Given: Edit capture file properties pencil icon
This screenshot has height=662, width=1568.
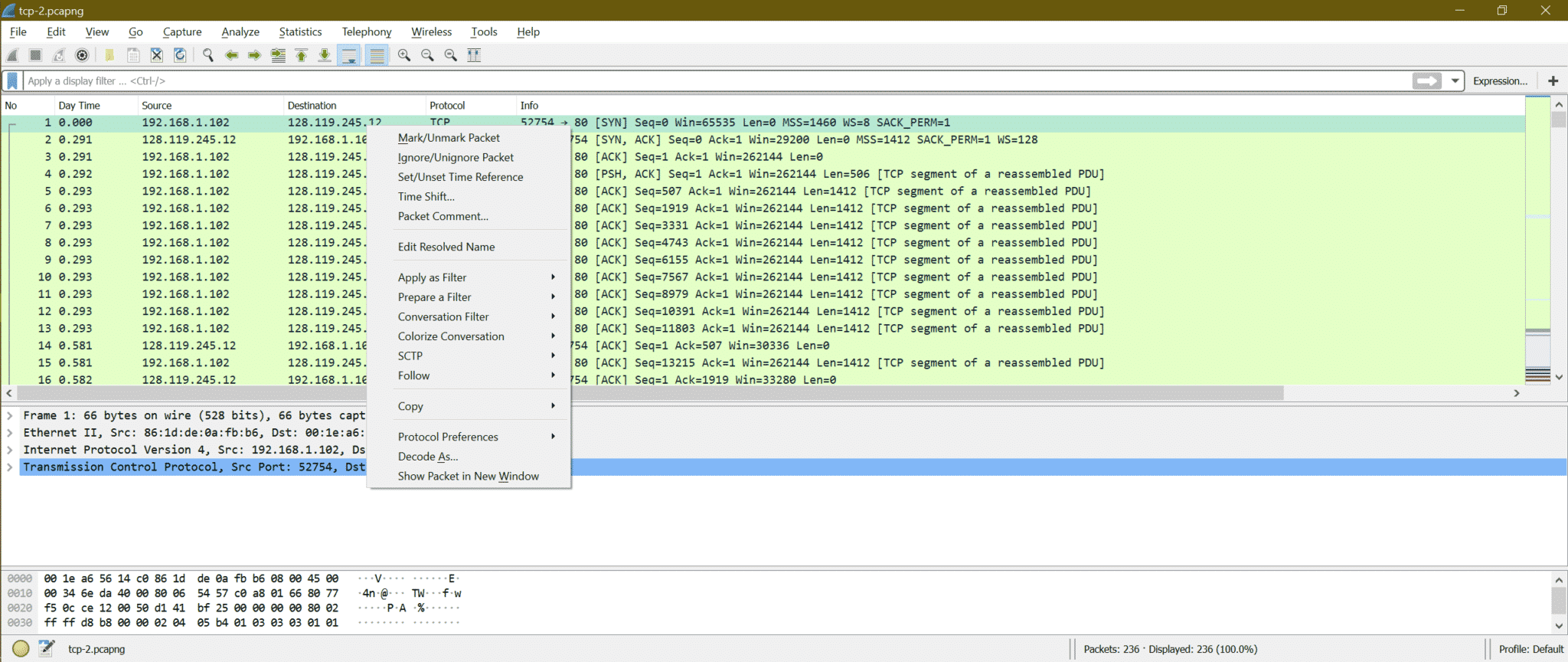Looking at the screenshot, I should pos(47,649).
